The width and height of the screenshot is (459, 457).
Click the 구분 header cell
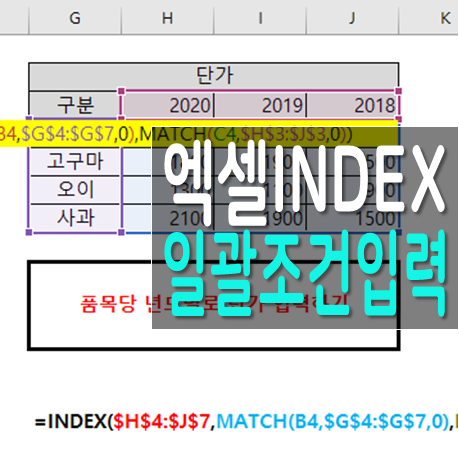click(75, 105)
